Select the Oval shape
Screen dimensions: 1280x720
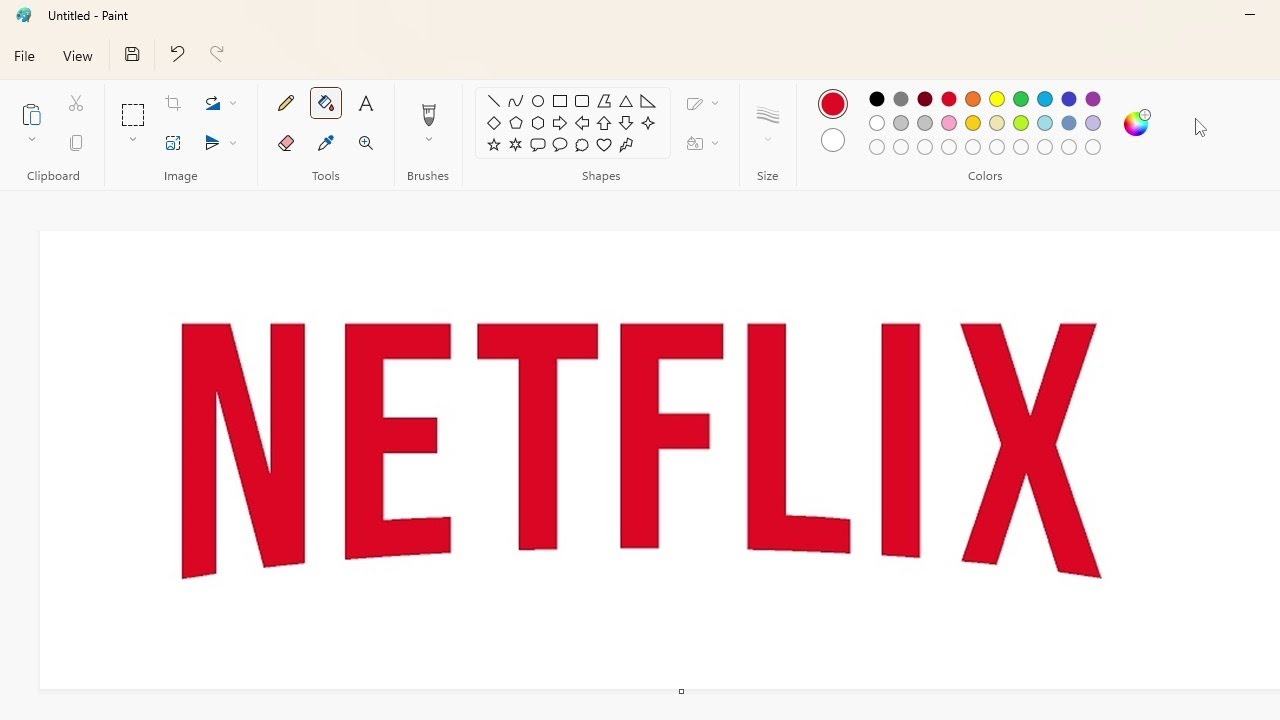pyautogui.click(x=538, y=101)
